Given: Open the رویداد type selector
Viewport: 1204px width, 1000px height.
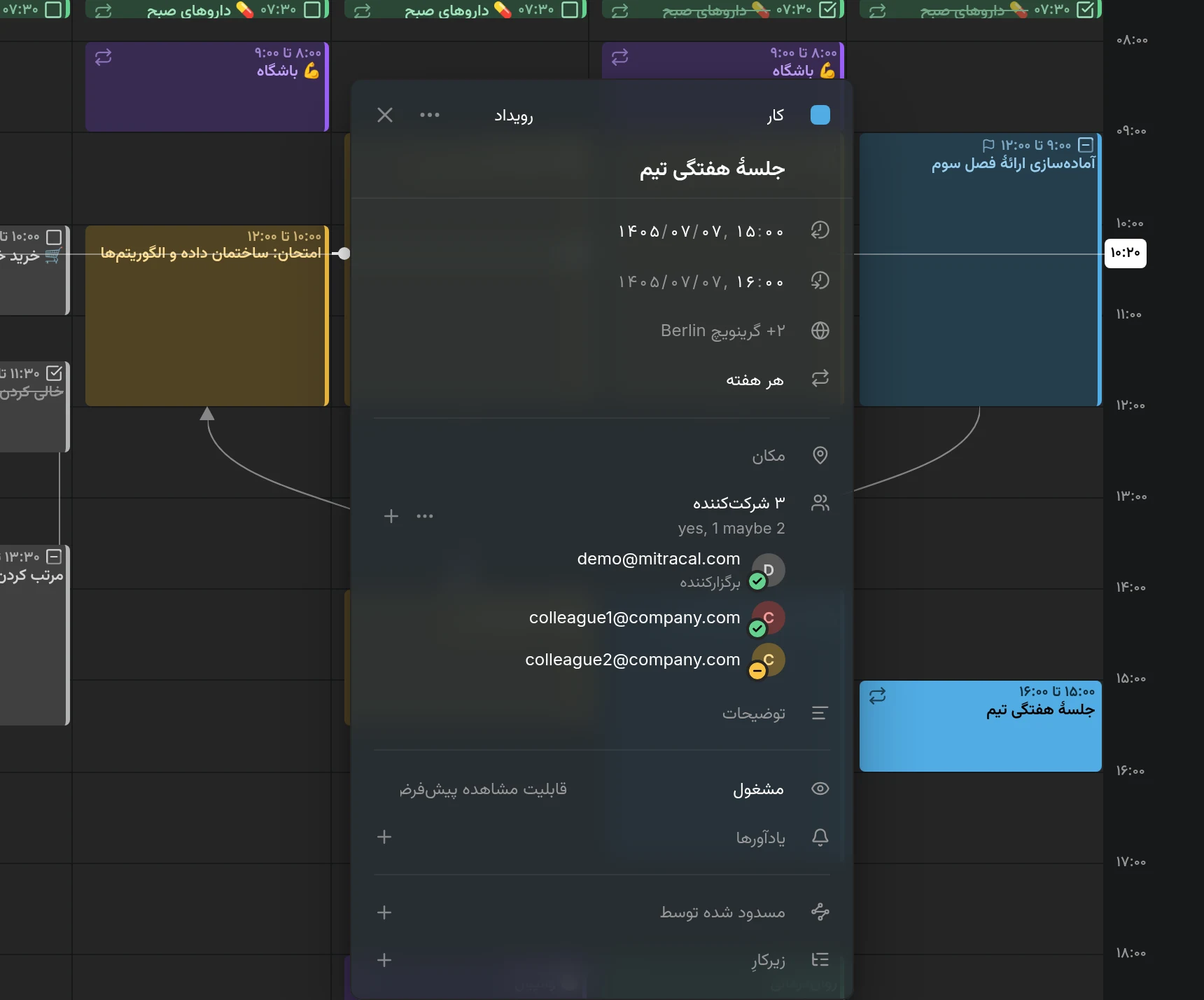Looking at the screenshot, I should click(514, 116).
